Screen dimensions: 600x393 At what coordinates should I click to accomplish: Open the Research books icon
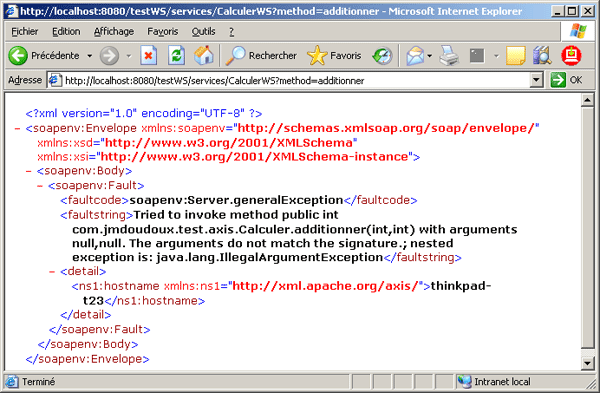(x=542, y=56)
